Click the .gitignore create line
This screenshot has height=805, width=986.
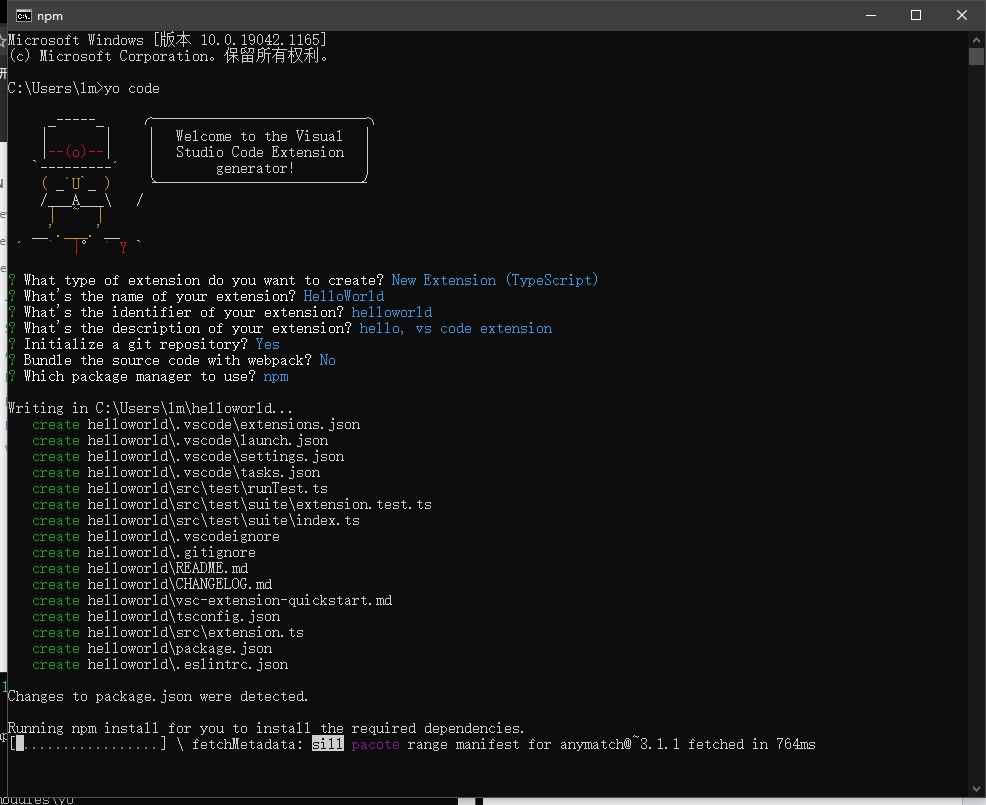[144, 553]
